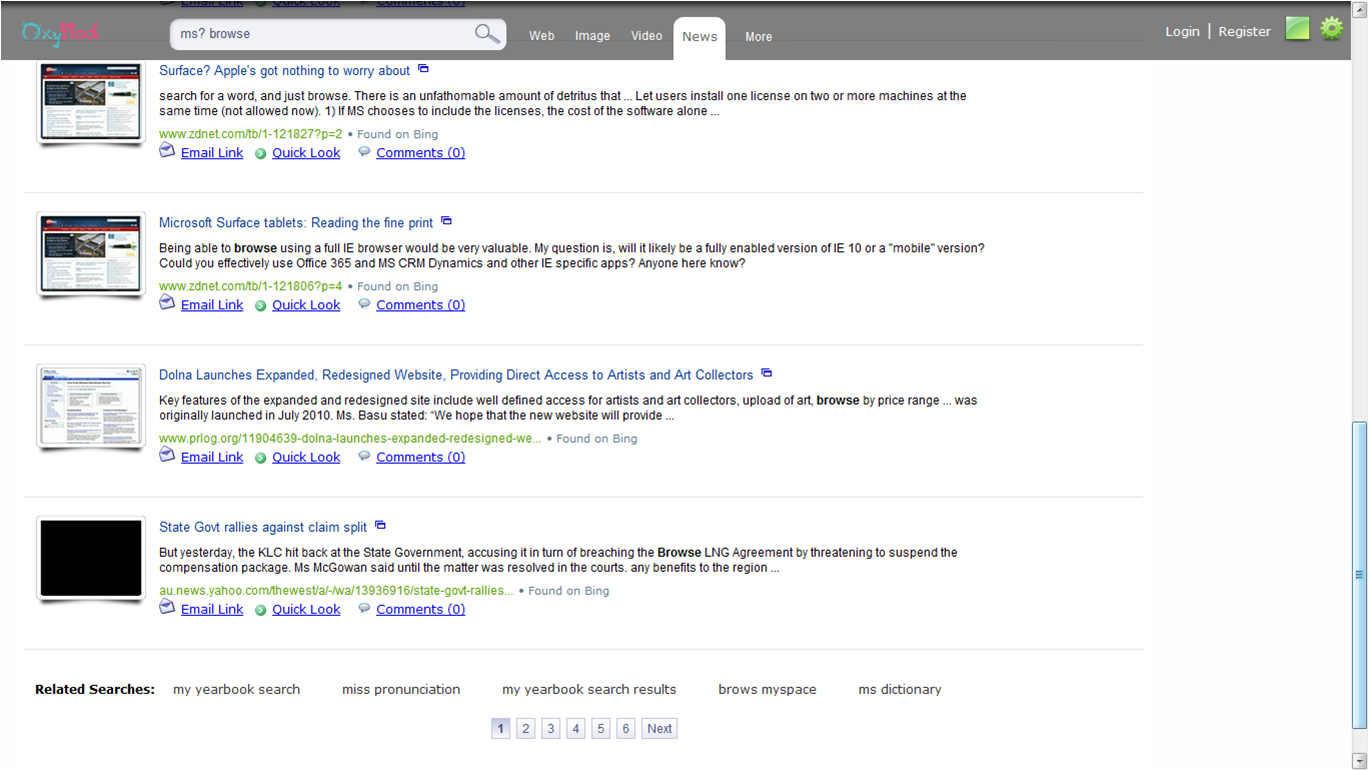
Task: Open the green square theme icon
Action: click(1297, 29)
